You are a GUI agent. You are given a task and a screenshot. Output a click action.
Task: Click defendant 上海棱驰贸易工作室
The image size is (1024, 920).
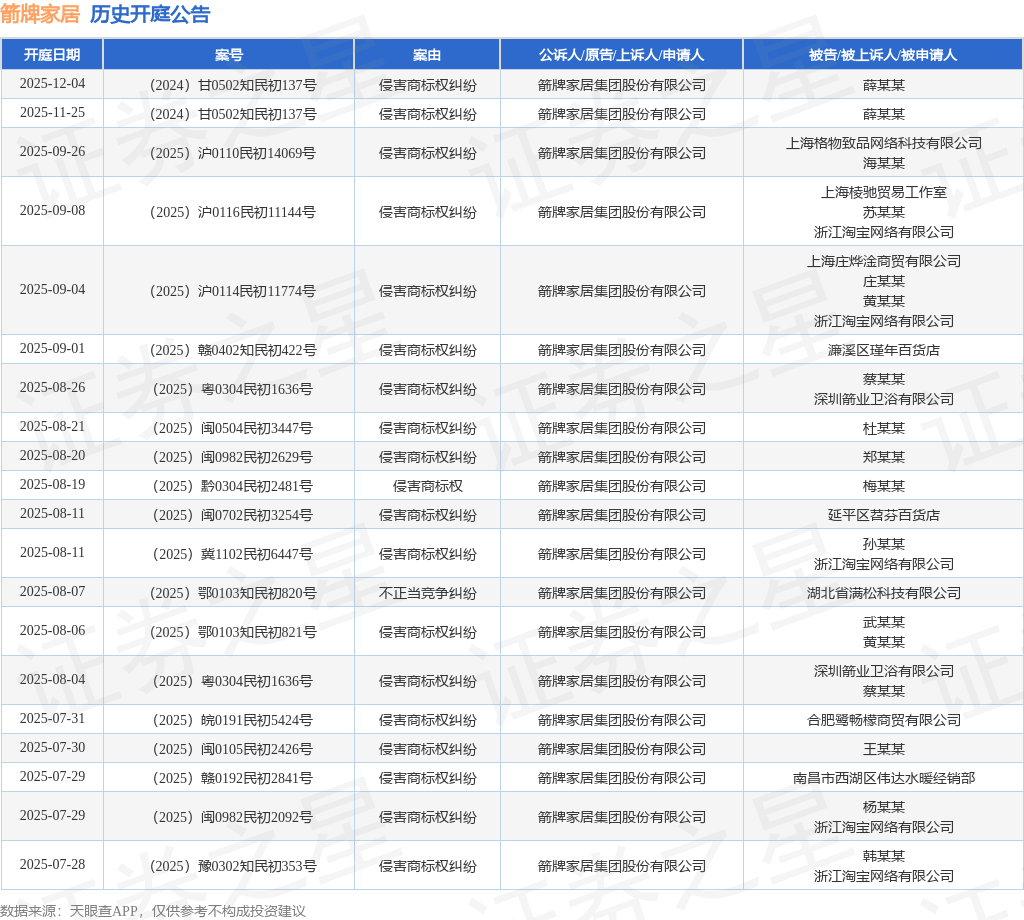(884, 192)
